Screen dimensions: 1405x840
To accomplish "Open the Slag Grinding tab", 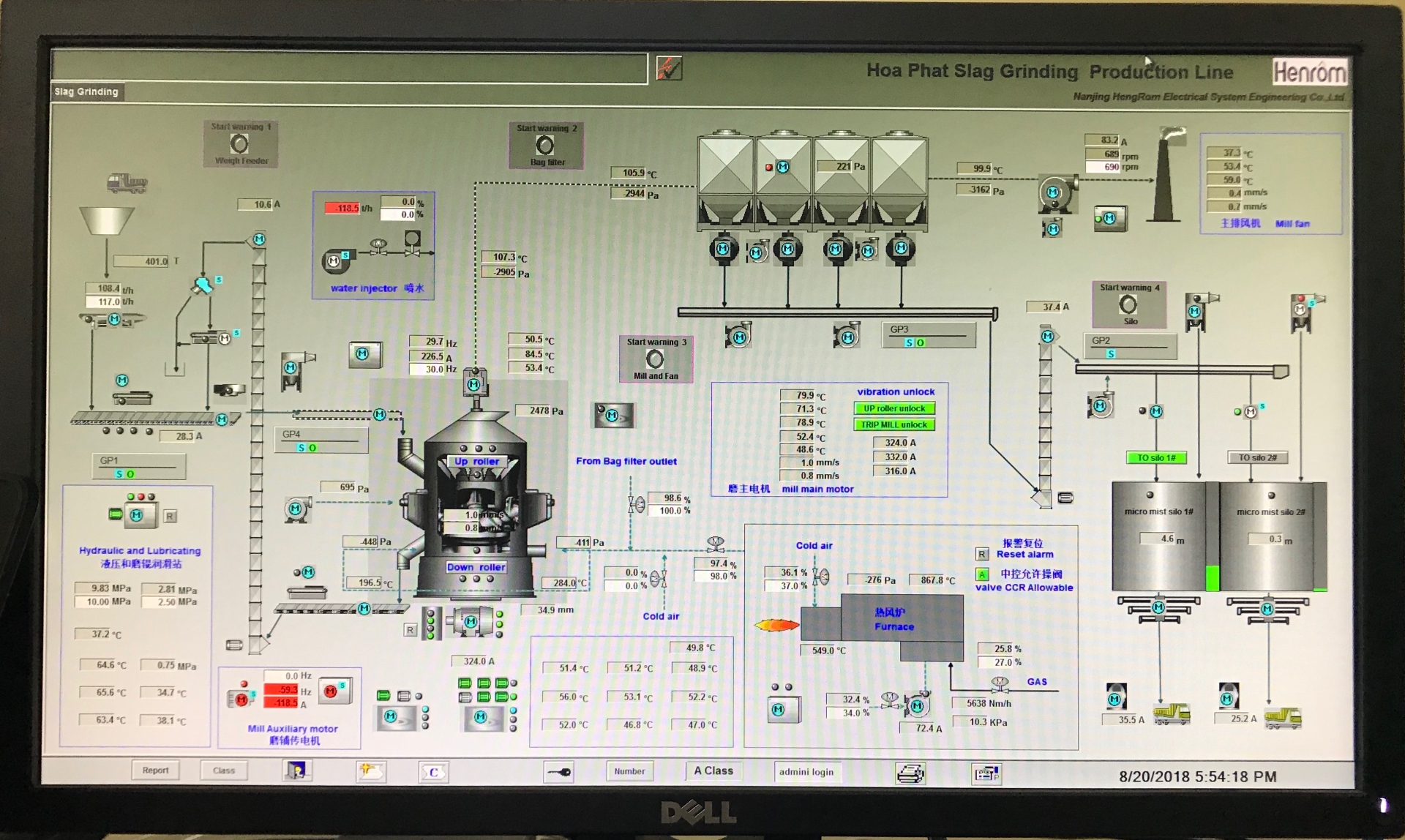I will point(86,91).
